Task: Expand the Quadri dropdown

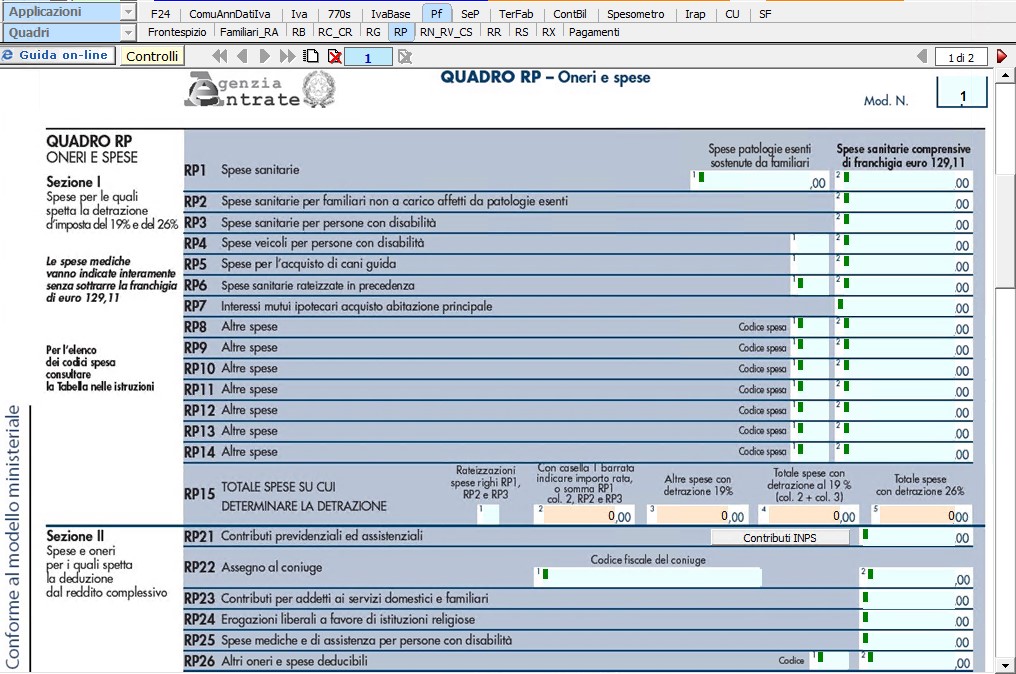Action: [128, 32]
